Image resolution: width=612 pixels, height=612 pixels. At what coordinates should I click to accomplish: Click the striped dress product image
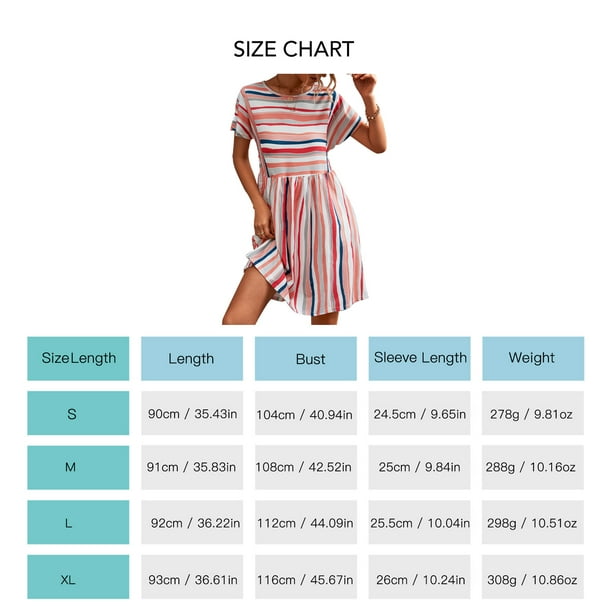tap(304, 197)
